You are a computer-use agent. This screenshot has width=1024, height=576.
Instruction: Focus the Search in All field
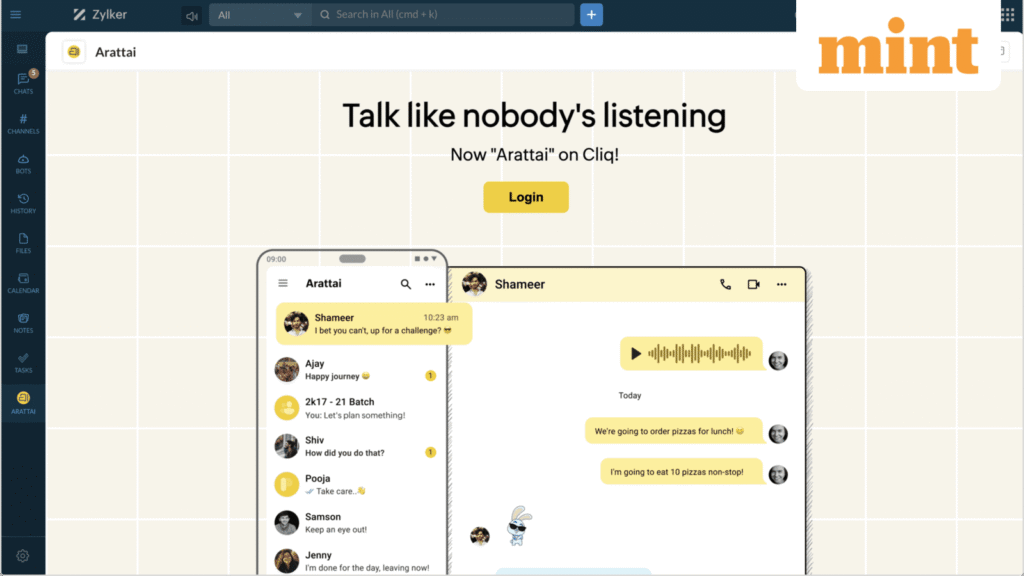(x=444, y=14)
